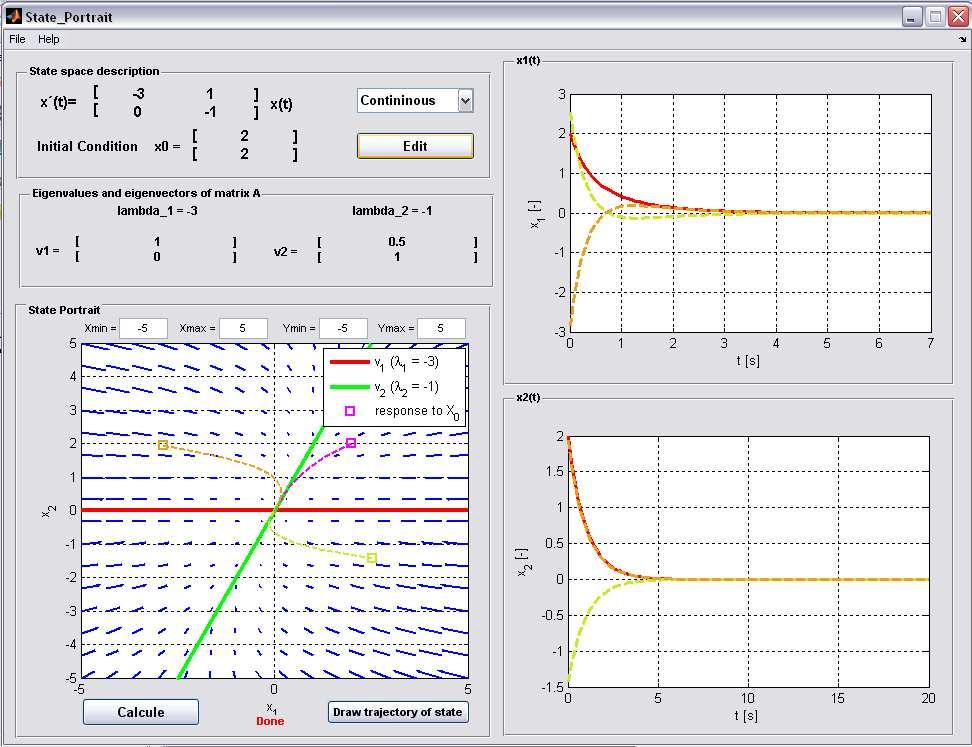Viewport: 972px width, 747px height.
Task: Click the orange square marker on the state portrait
Action: tap(162, 444)
